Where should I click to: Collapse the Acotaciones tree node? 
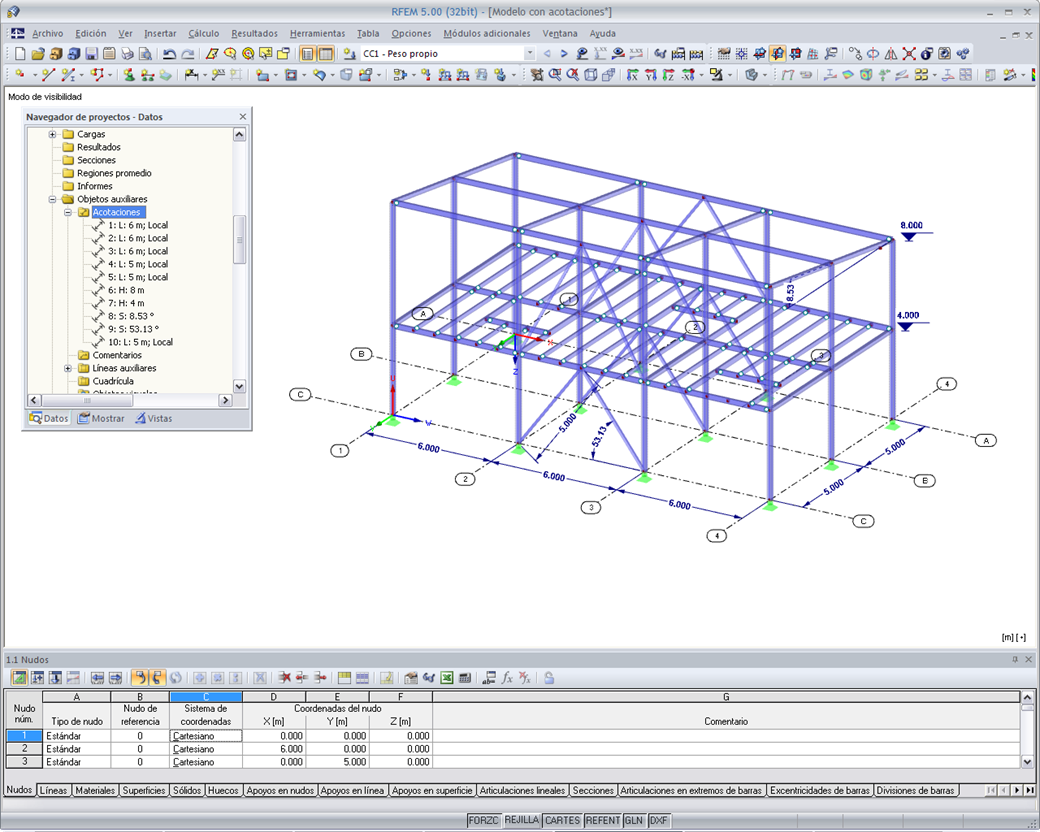[x=68, y=212]
